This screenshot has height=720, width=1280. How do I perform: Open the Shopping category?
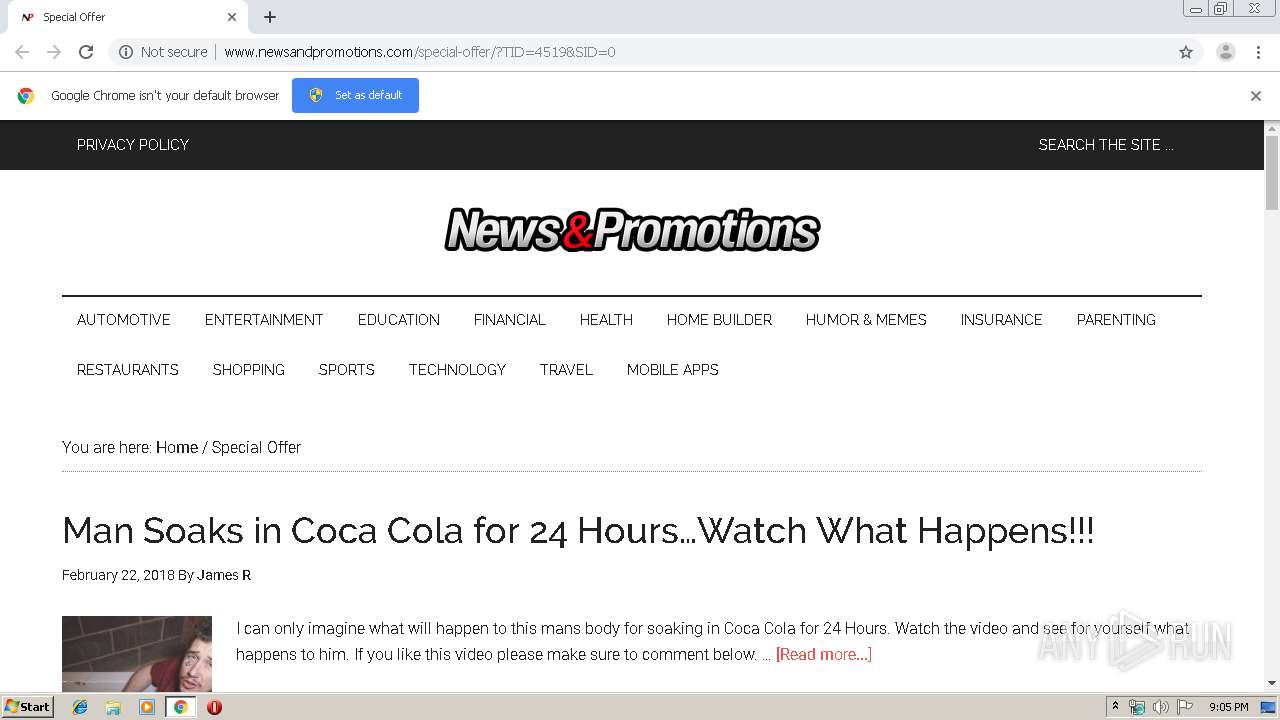[249, 370]
